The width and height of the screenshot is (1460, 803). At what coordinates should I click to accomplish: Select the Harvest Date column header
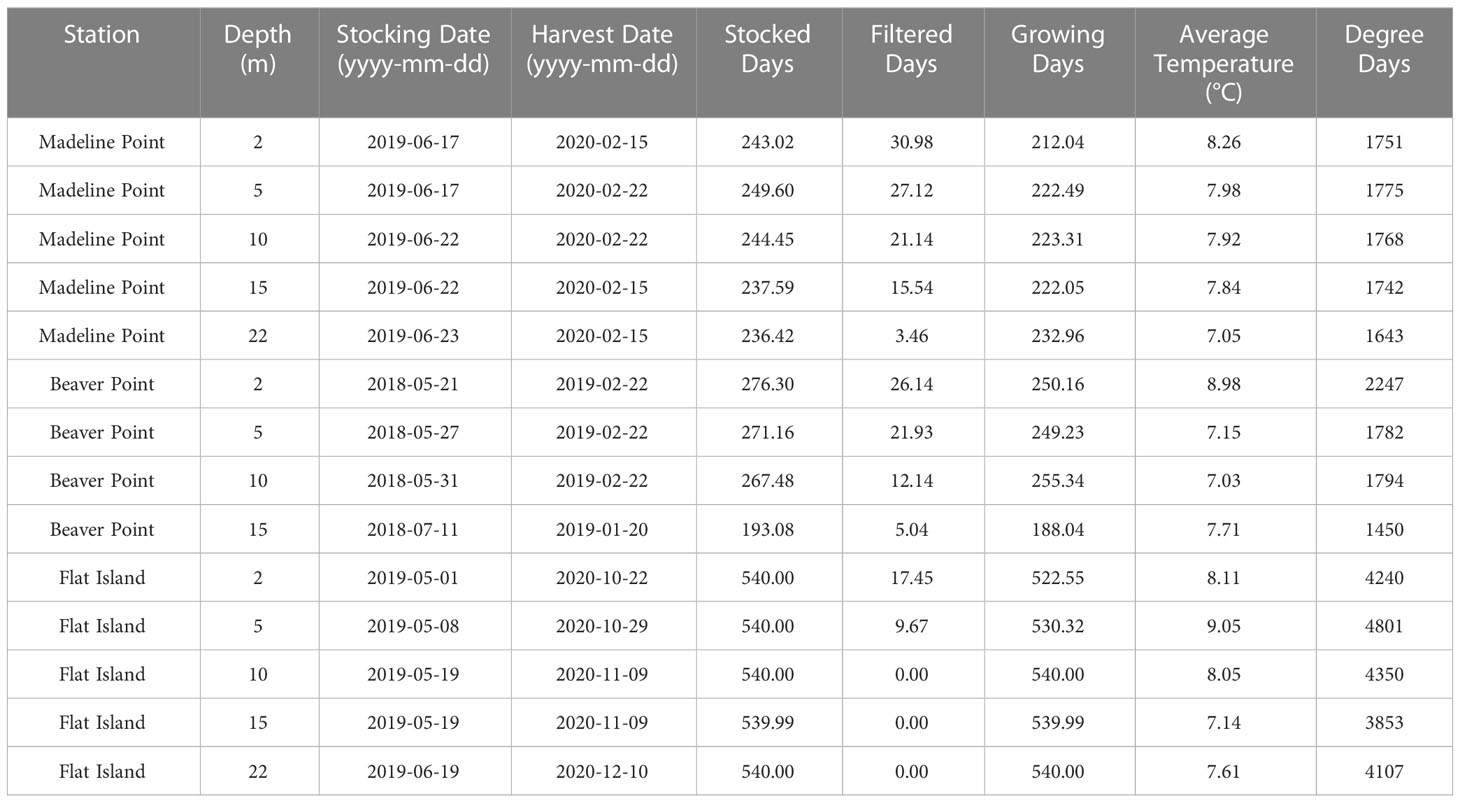click(x=604, y=49)
